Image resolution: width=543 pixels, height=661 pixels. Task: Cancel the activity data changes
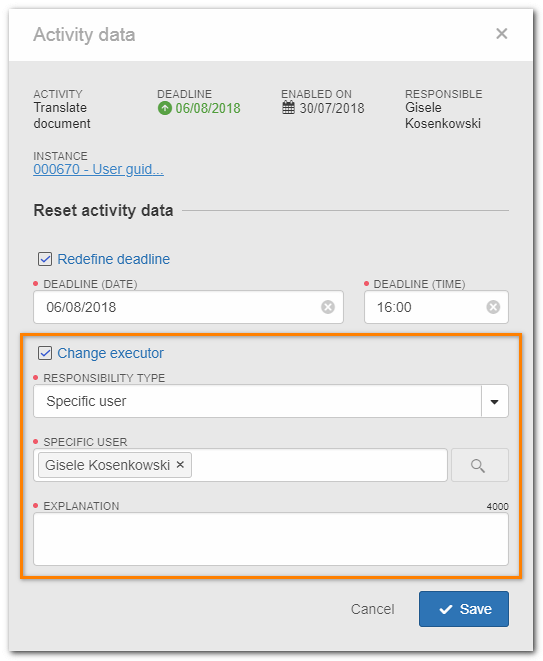(372, 609)
